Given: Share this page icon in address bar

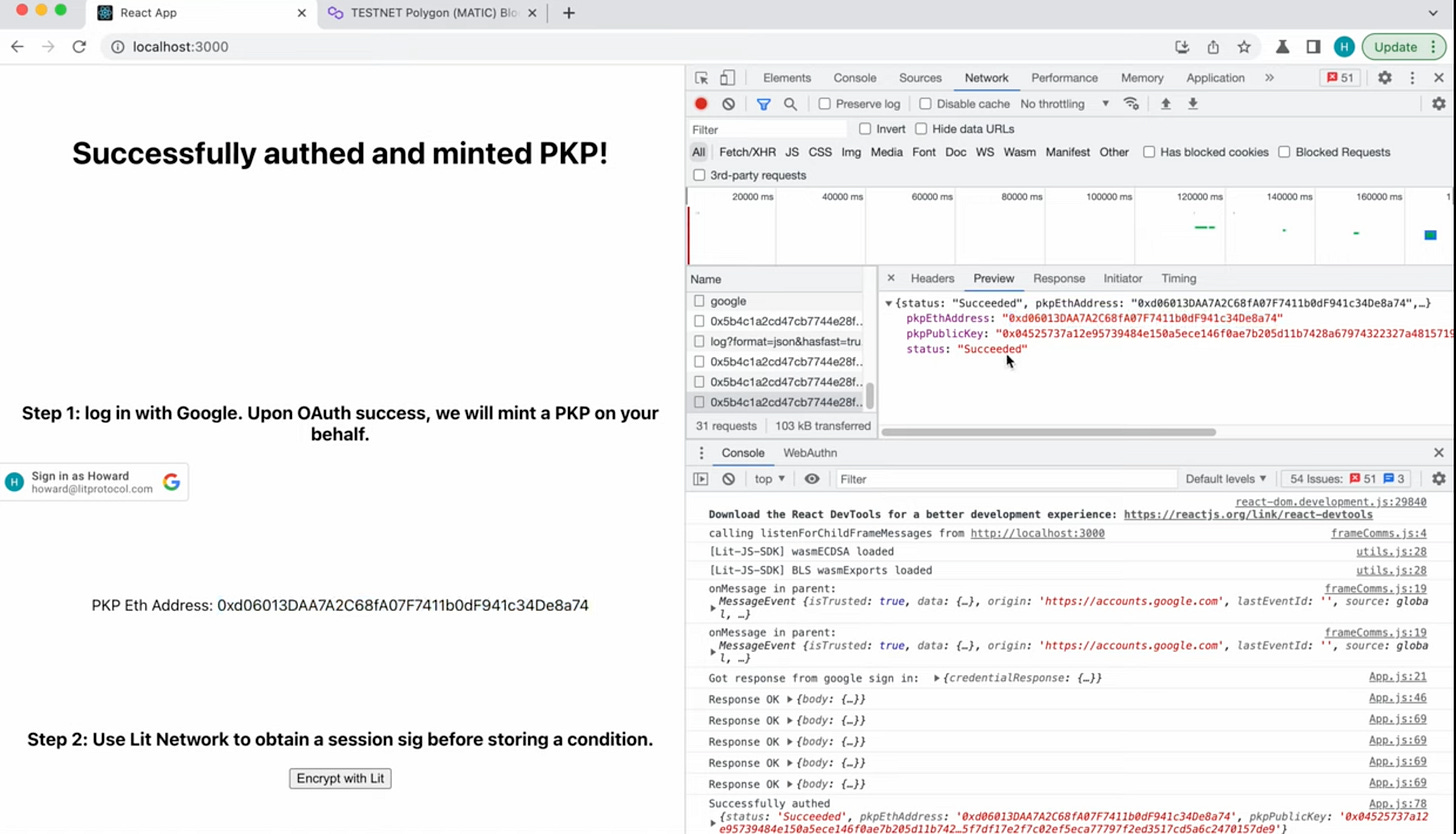Looking at the screenshot, I should click(x=1213, y=47).
